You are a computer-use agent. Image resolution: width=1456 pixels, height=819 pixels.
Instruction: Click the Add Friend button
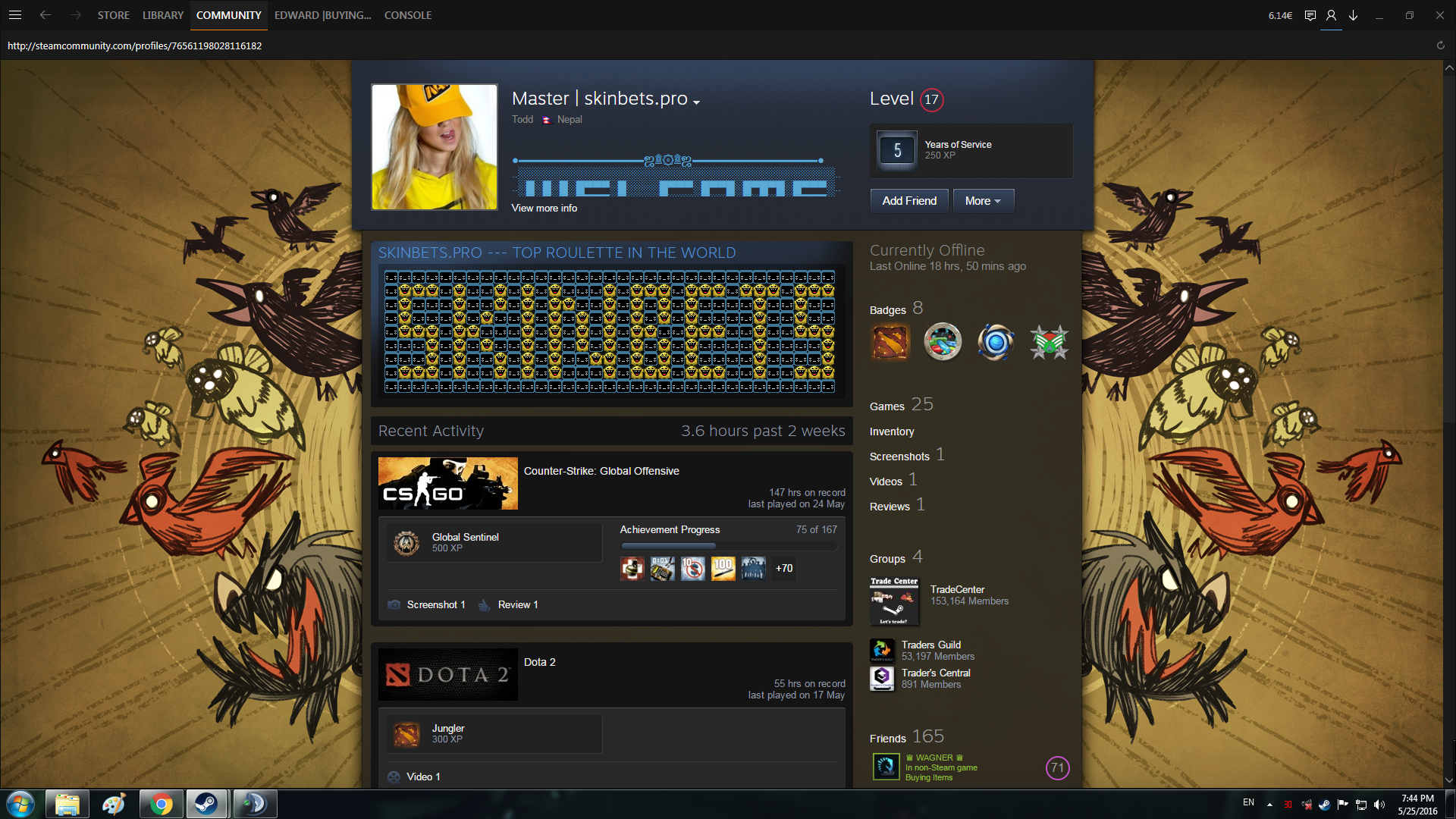pos(909,201)
